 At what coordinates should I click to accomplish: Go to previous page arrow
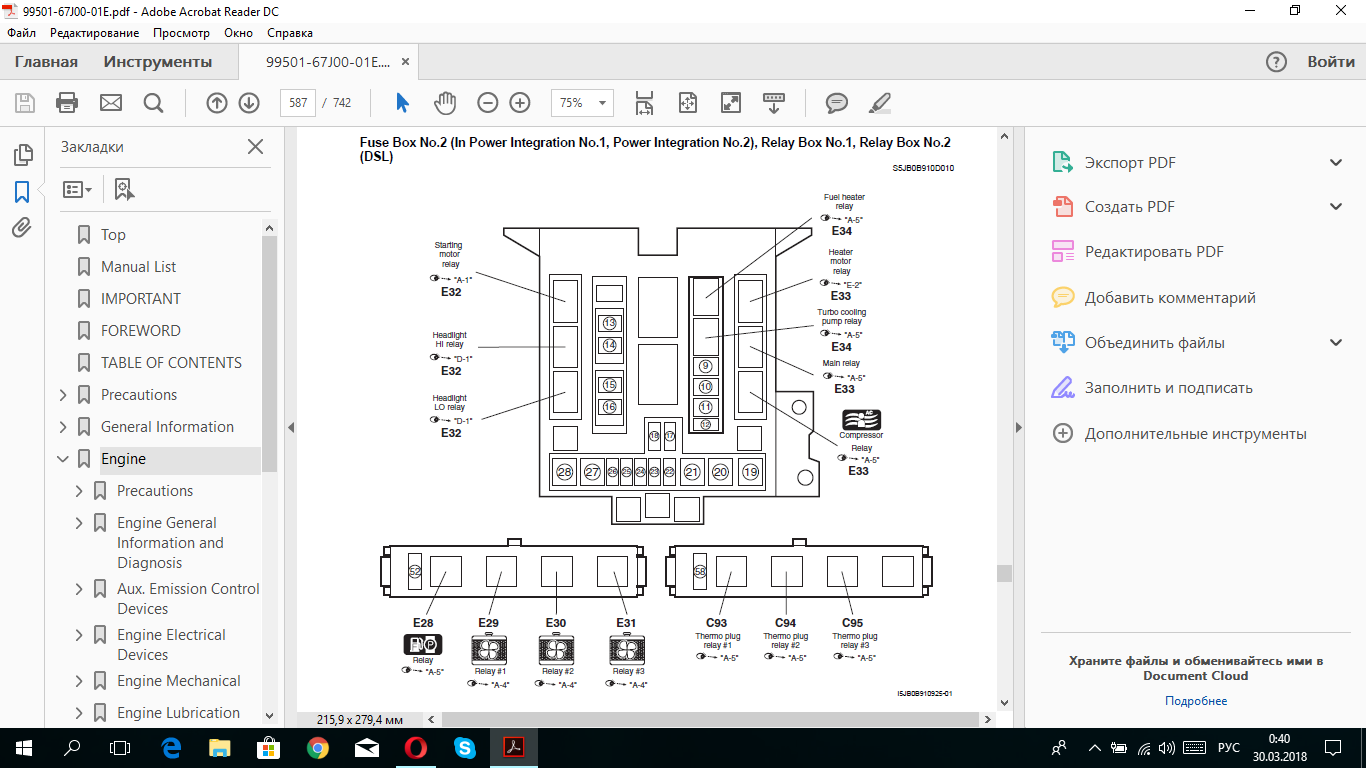point(216,103)
